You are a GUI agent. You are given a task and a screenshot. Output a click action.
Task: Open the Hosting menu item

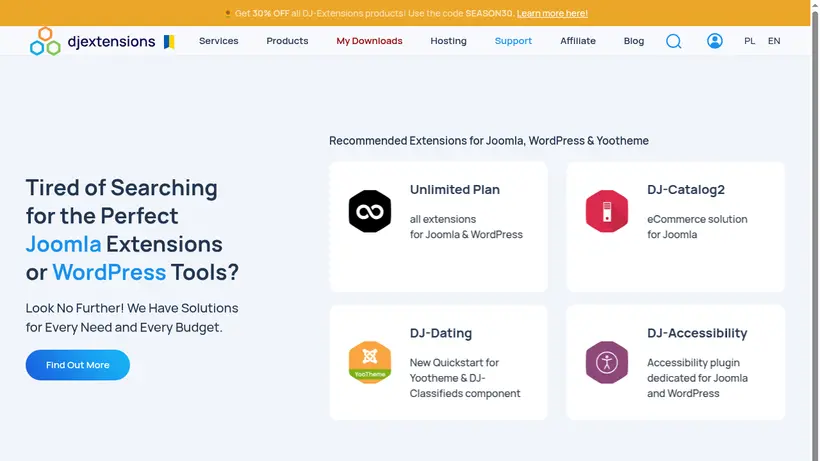pos(448,41)
